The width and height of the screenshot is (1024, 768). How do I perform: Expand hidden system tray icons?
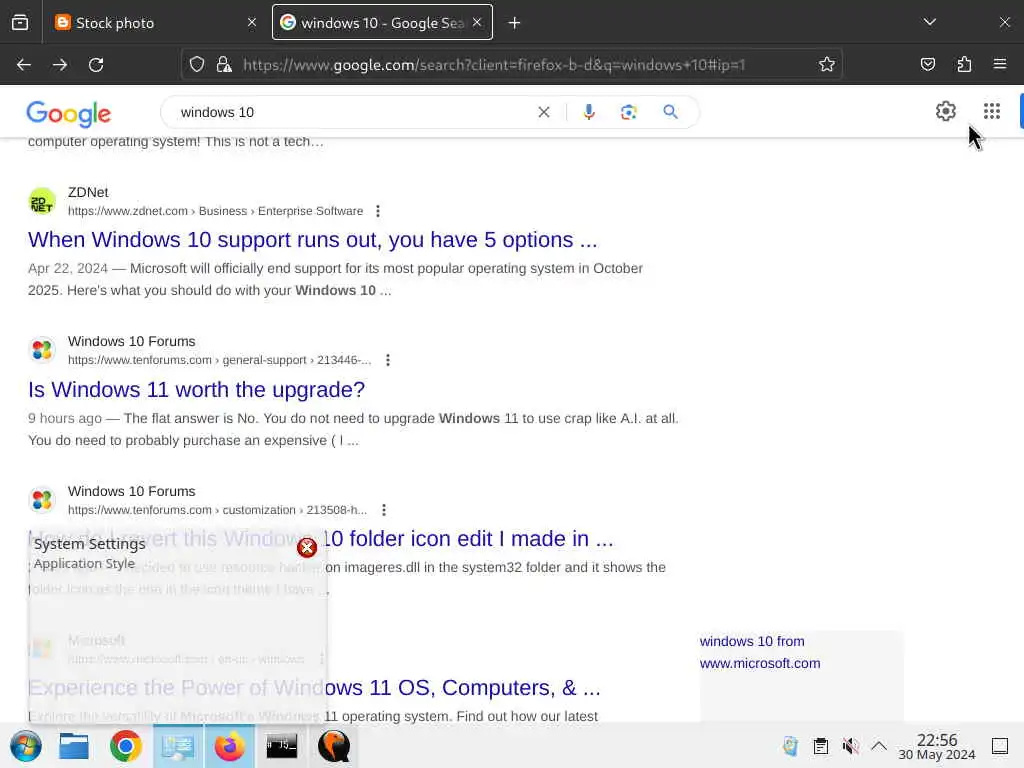pos(879,745)
